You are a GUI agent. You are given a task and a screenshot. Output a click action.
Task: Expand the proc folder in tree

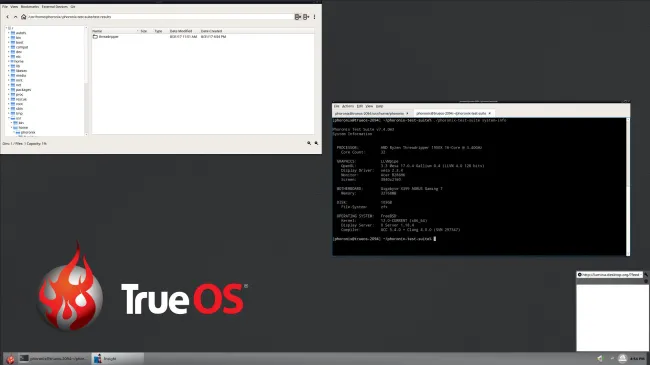[9, 95]
